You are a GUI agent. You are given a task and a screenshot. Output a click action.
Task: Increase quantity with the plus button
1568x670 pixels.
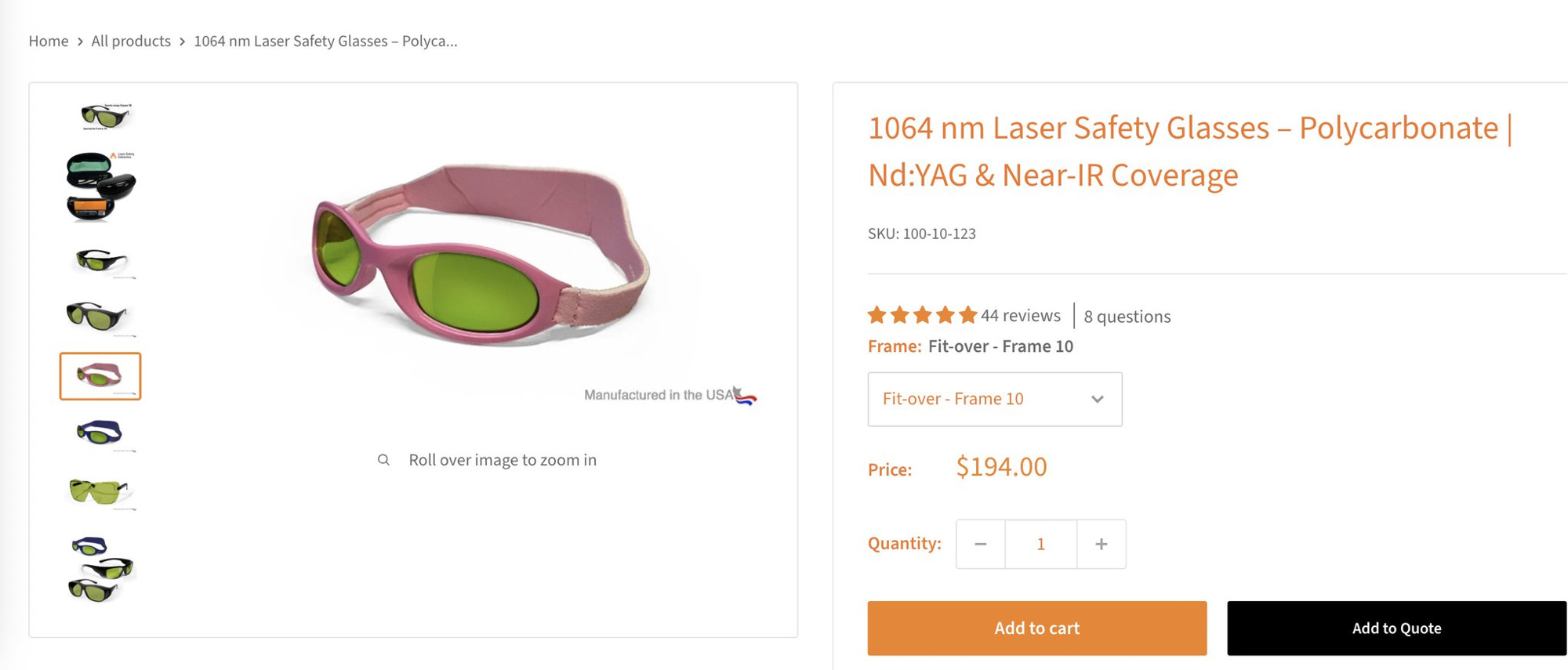click(x=1101, y=544)
